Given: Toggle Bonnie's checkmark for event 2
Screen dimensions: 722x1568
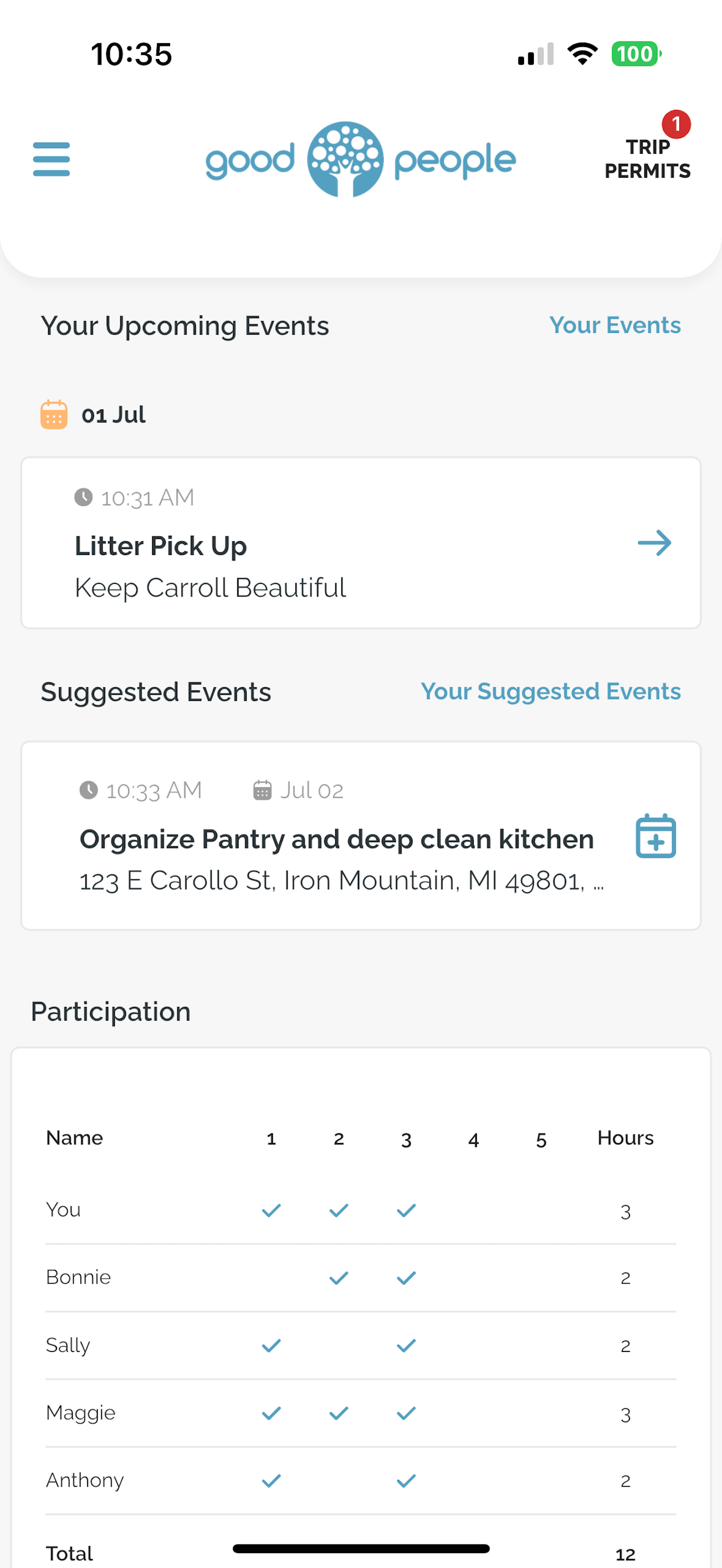Looking at the screenshot, I should point(339,1278).
